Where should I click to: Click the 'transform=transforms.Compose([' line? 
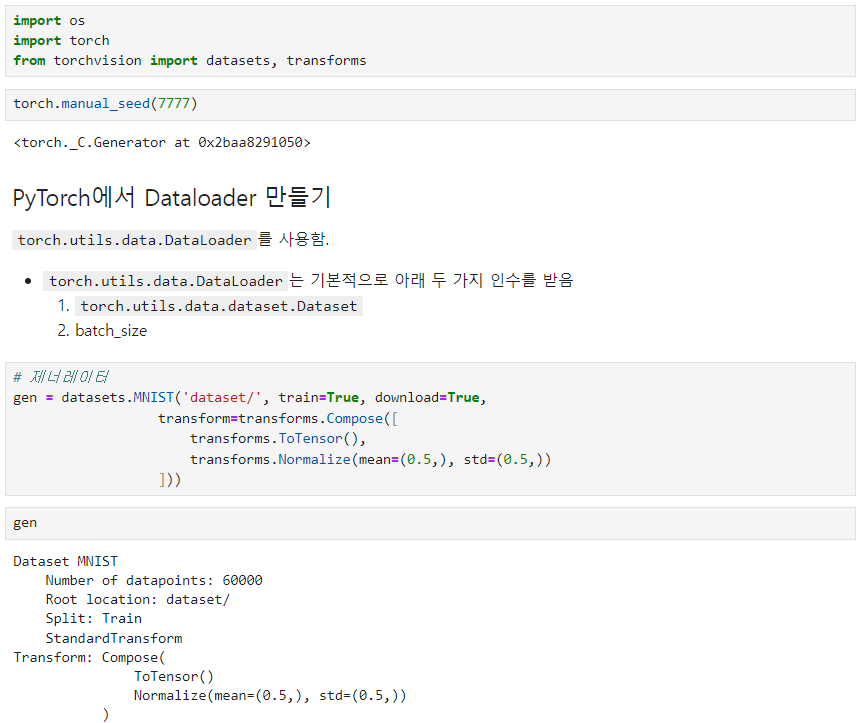coord(278,418)
